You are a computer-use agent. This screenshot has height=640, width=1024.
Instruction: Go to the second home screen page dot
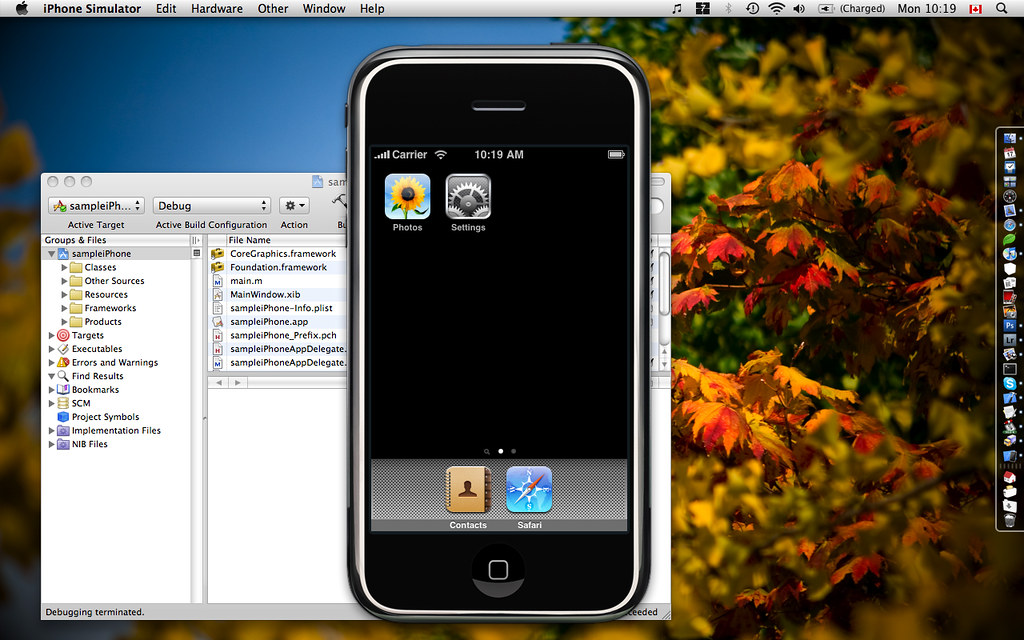click(x=514, y=451)
